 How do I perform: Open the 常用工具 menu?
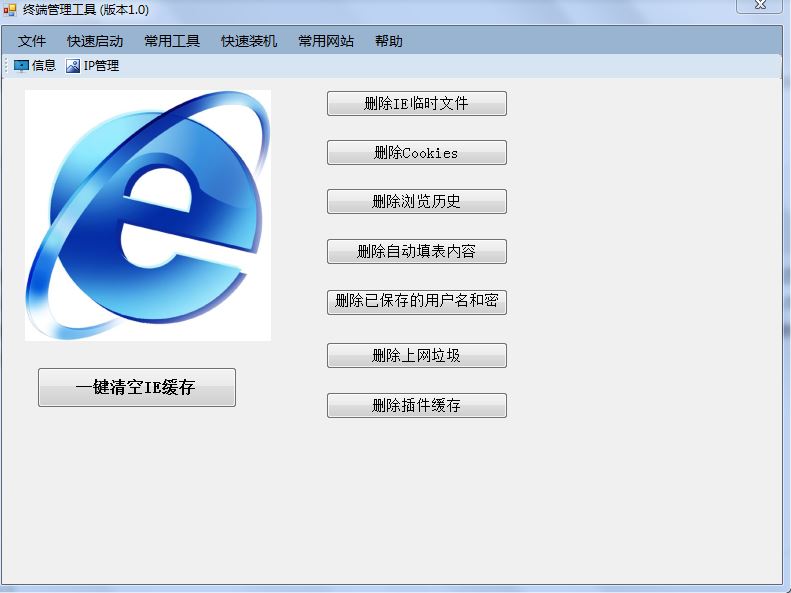(172, 41)
